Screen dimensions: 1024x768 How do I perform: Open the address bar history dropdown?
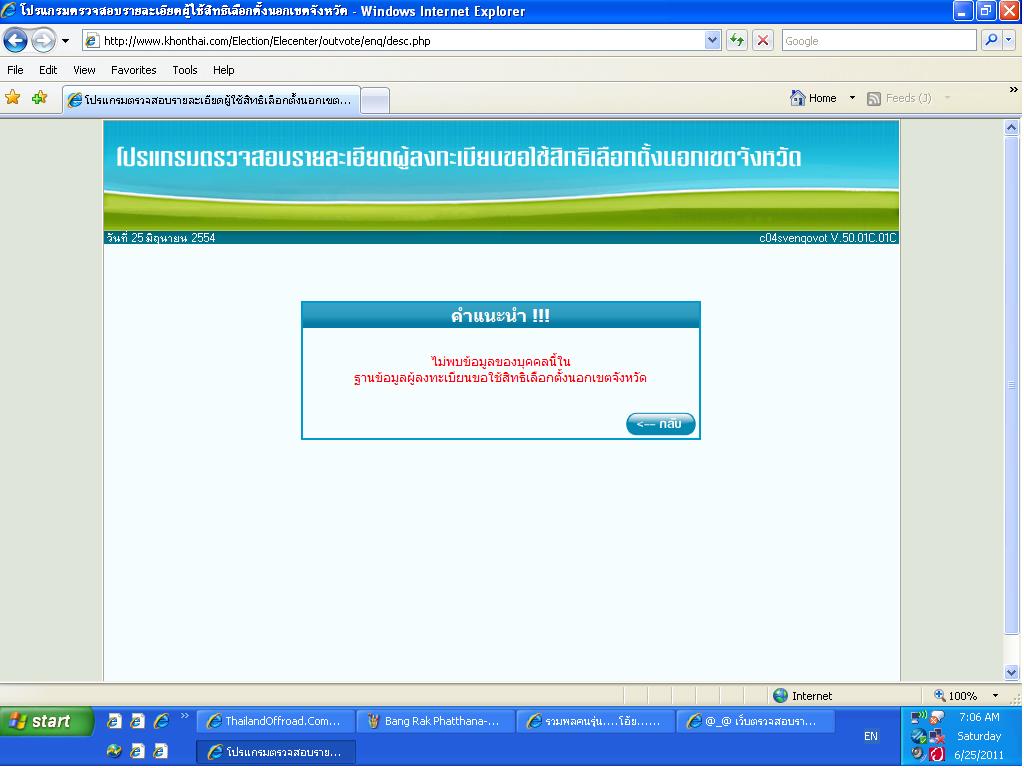[712, 40]
